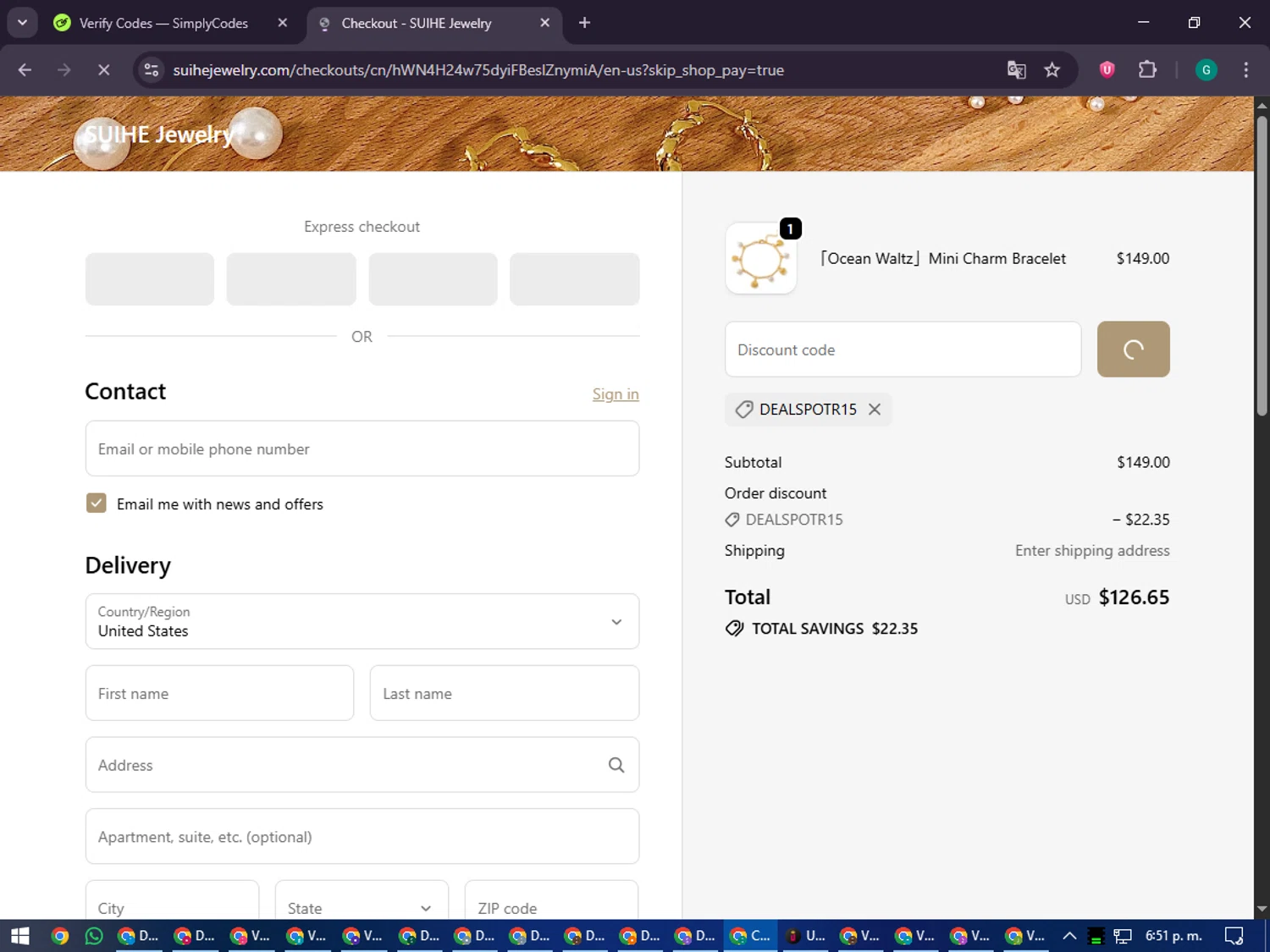
Task: Click the TOTAL SAVINGS $22.35 text
Action: pyautogui.click(x=835, y=629)
